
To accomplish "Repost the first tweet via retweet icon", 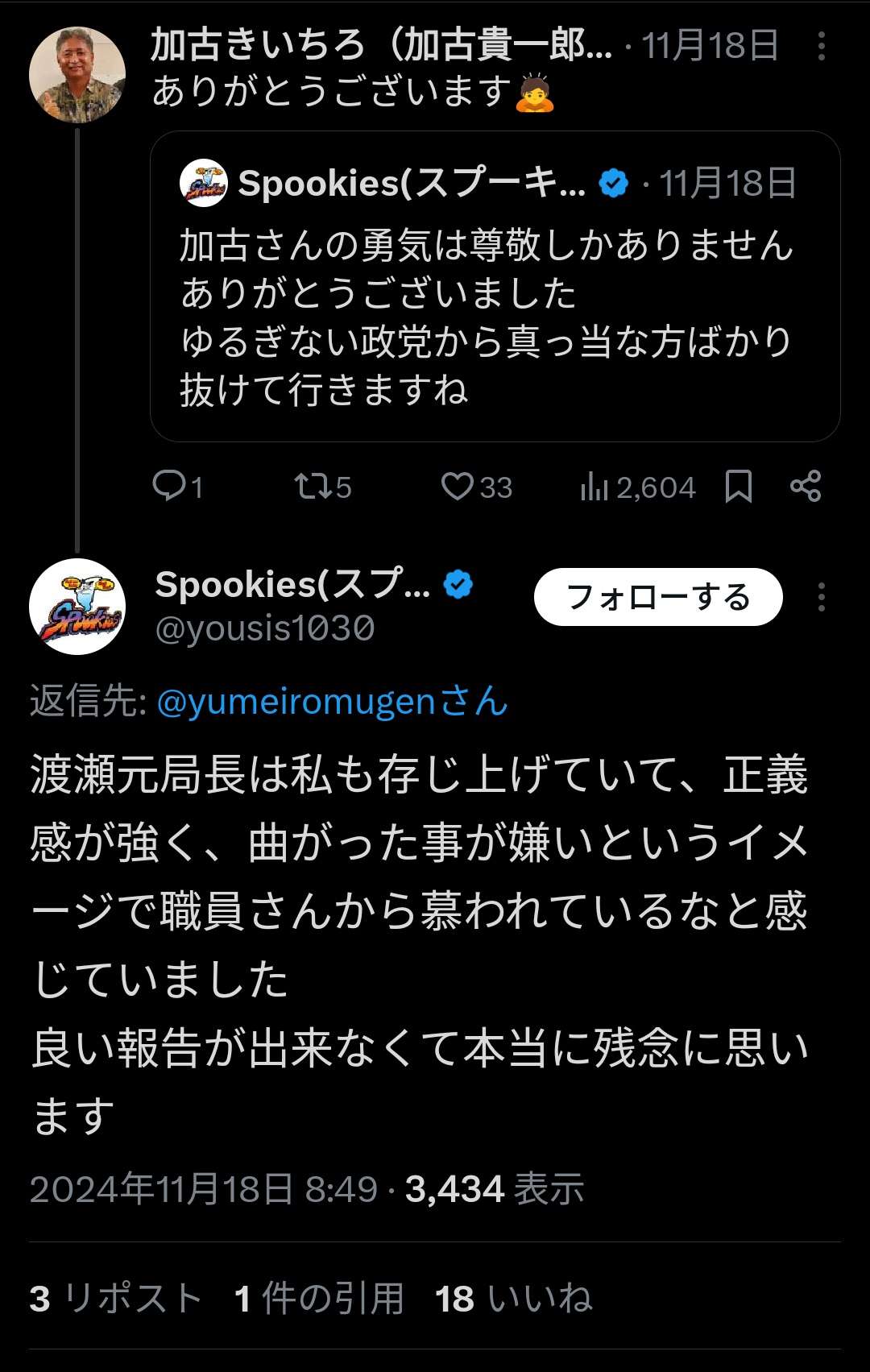I will (310, 486).
